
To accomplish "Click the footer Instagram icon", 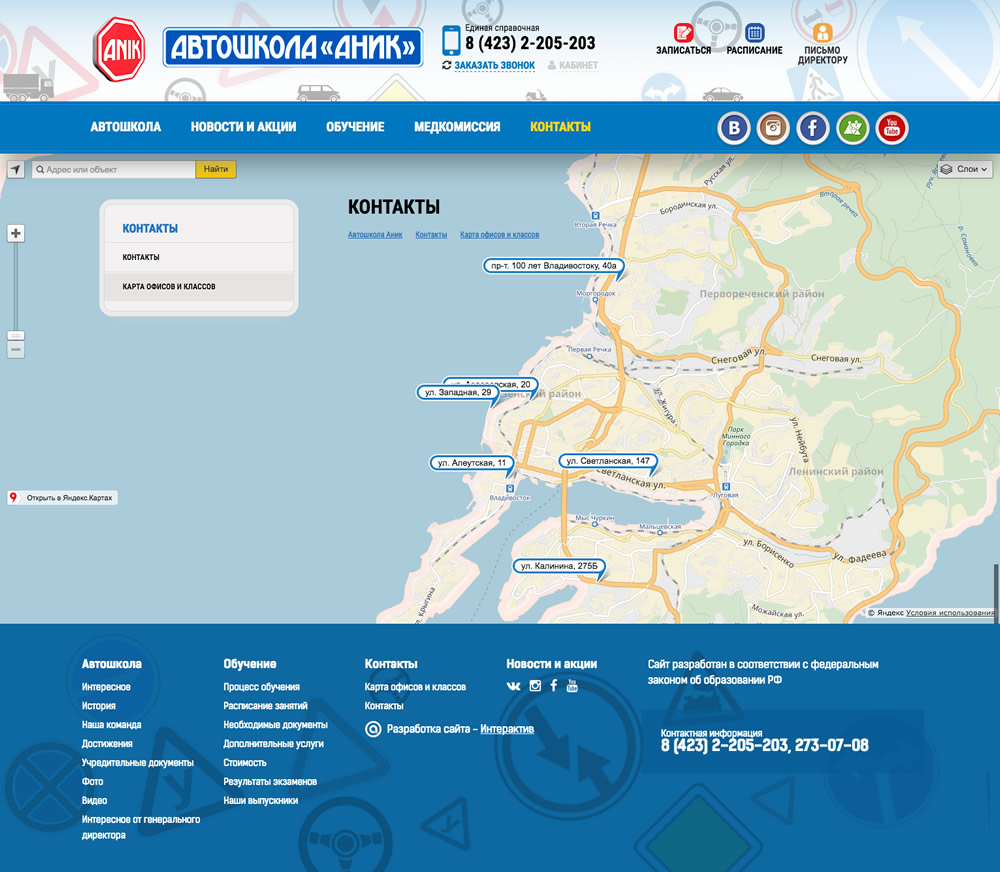I will point(535,686).
